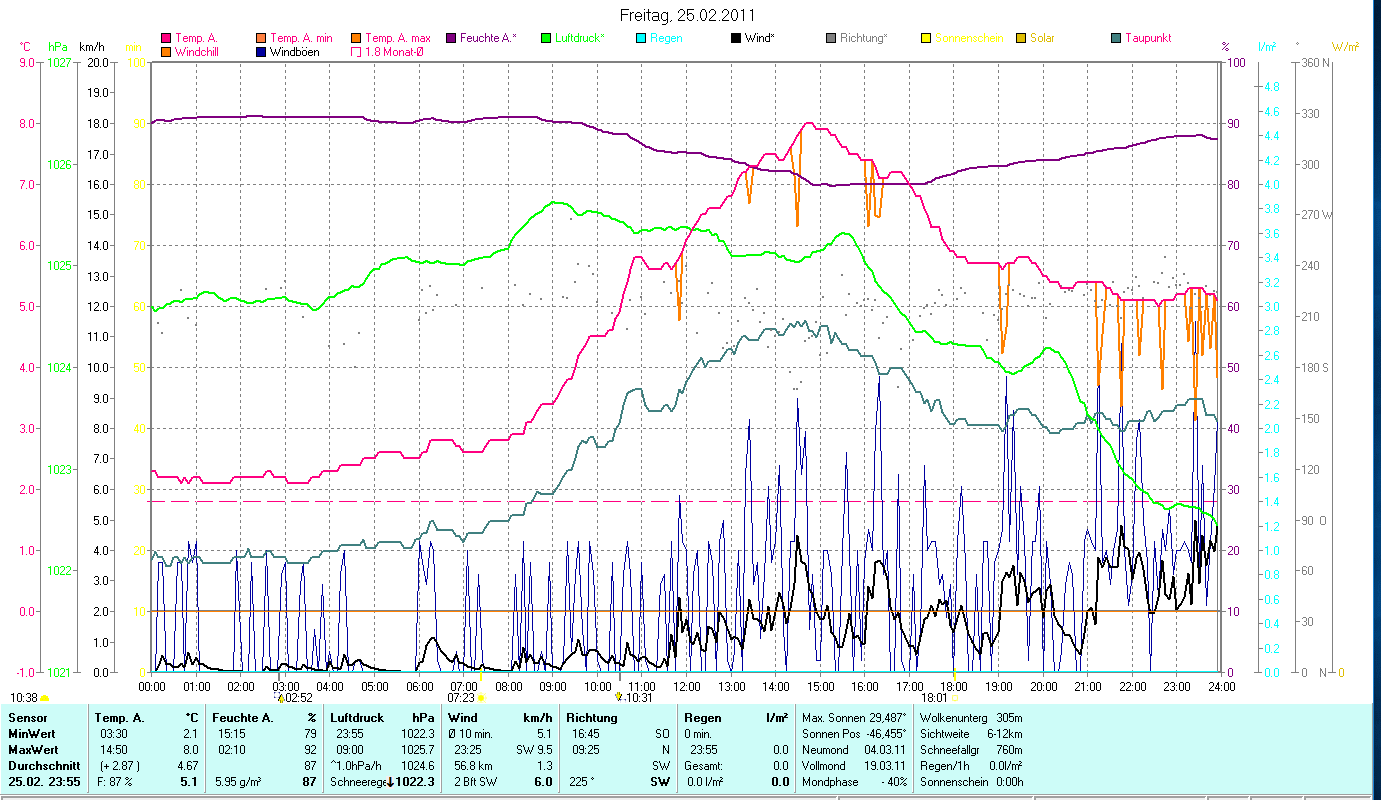Click the cyan Regen legend swatch
Screen dimensions: 1381x800
click(x=641, y=38)
